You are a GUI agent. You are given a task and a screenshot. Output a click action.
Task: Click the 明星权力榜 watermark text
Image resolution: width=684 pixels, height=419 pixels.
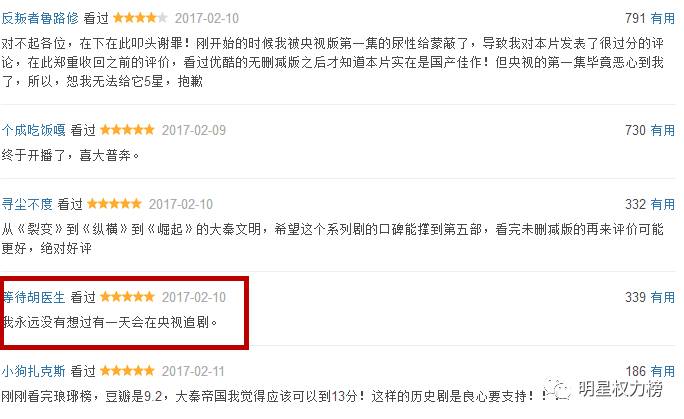coord(620,388)
